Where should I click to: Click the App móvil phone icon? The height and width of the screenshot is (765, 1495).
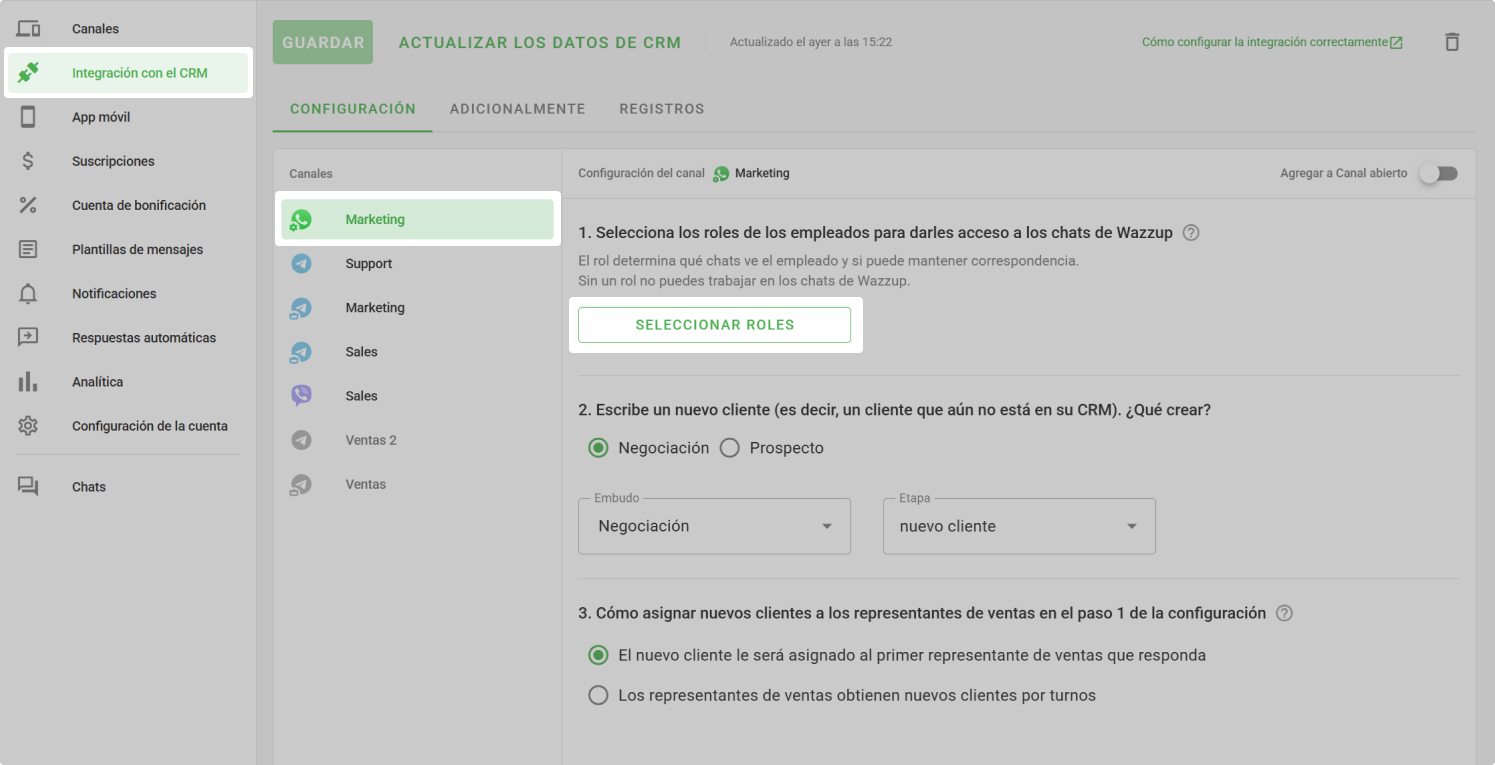[x=28, y=117]
